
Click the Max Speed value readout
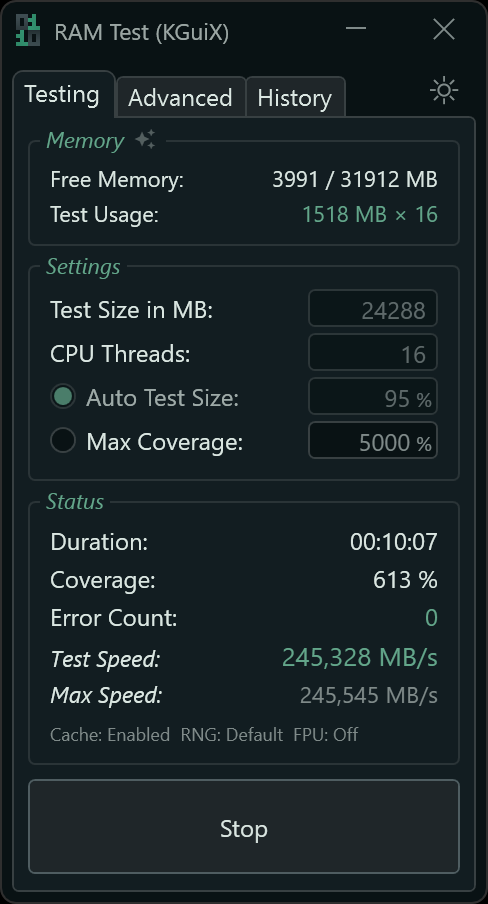[369, 695]
